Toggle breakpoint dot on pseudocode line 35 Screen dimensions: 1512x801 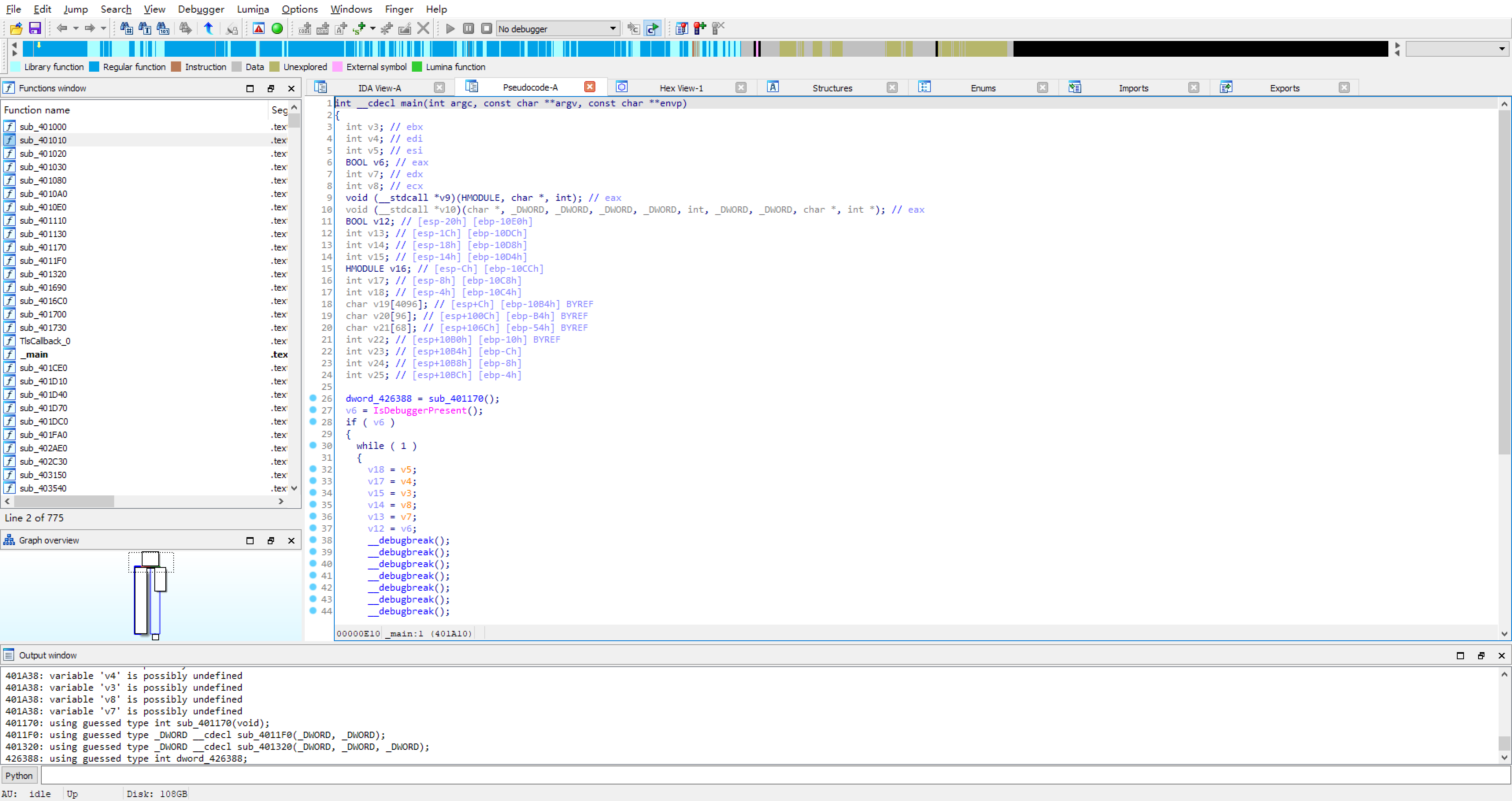click(313, 504)
